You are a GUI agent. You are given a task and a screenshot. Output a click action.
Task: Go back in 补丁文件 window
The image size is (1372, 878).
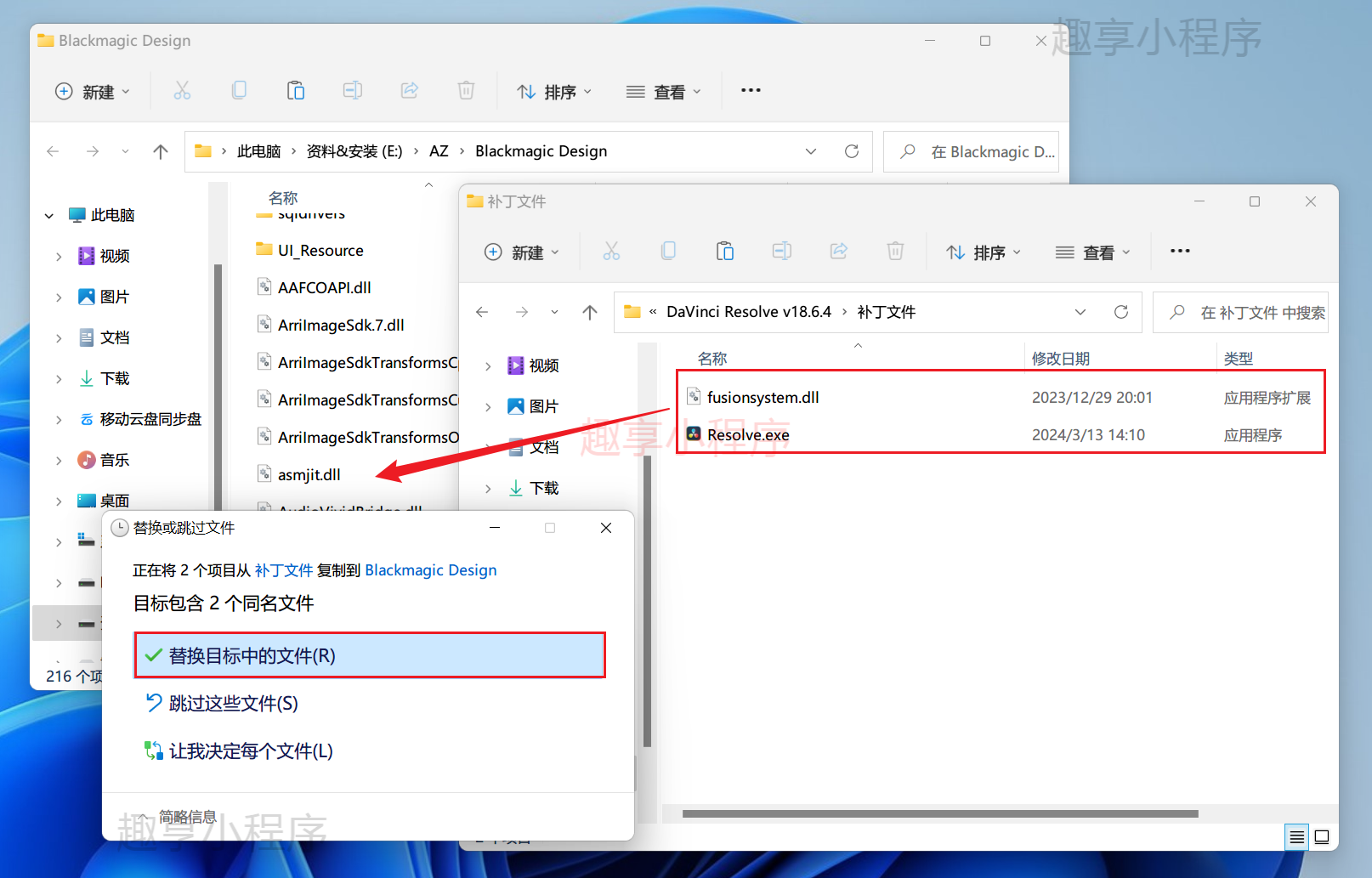[482, 312]
